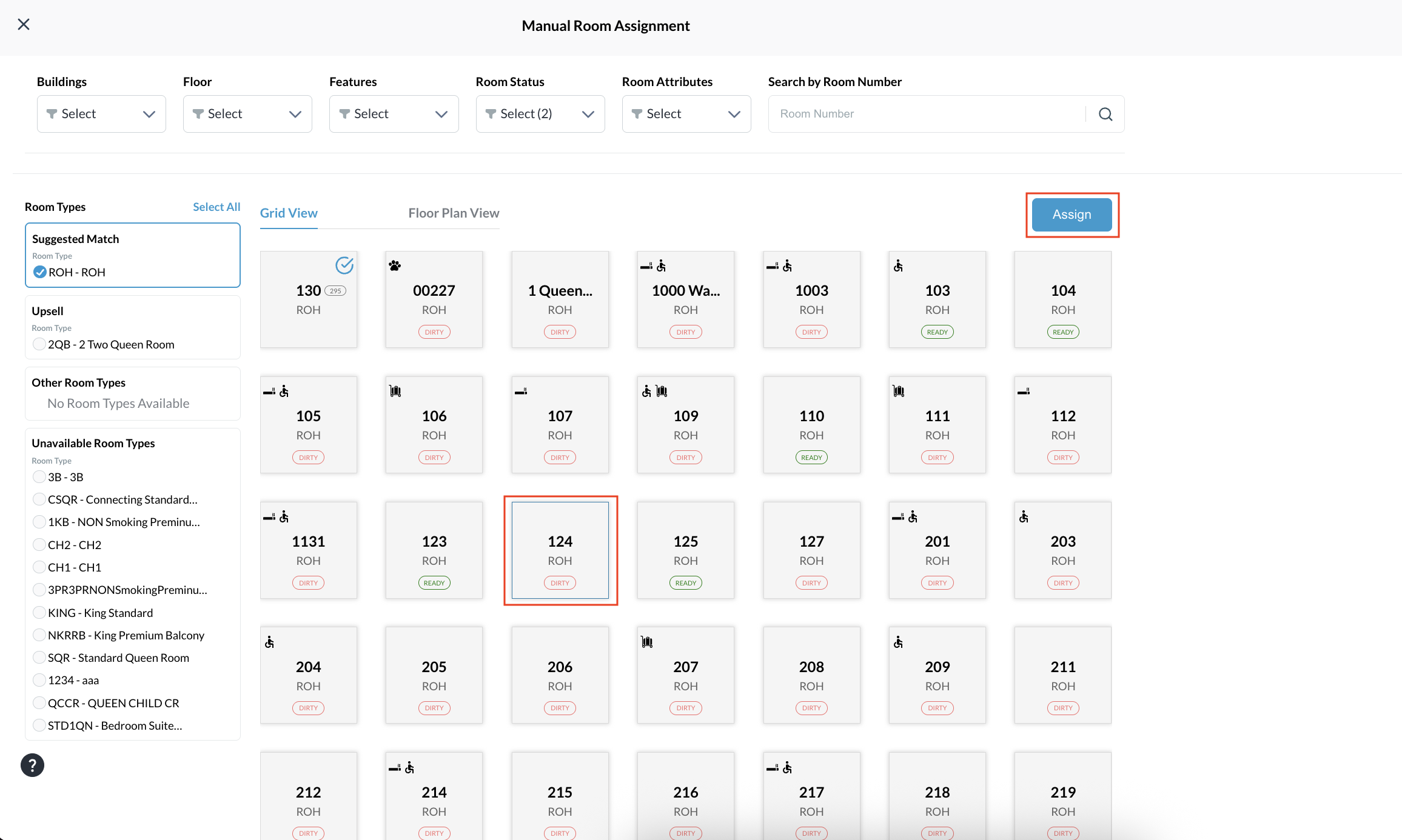Click the luggage icon on room 111
The height and width of the screenshot is (840, 1402).
(x=899, y=391)
